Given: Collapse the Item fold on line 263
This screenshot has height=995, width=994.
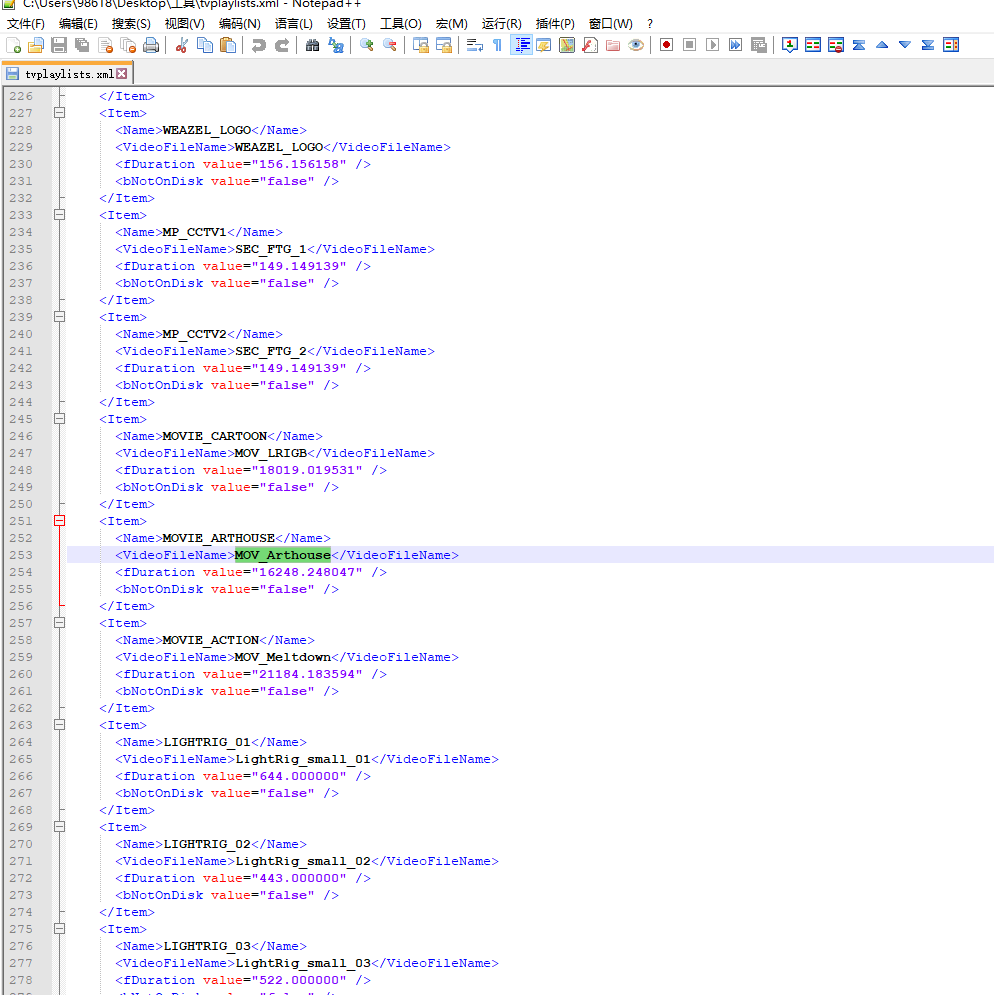Looking at the screenshot, I should click(60, 725).
